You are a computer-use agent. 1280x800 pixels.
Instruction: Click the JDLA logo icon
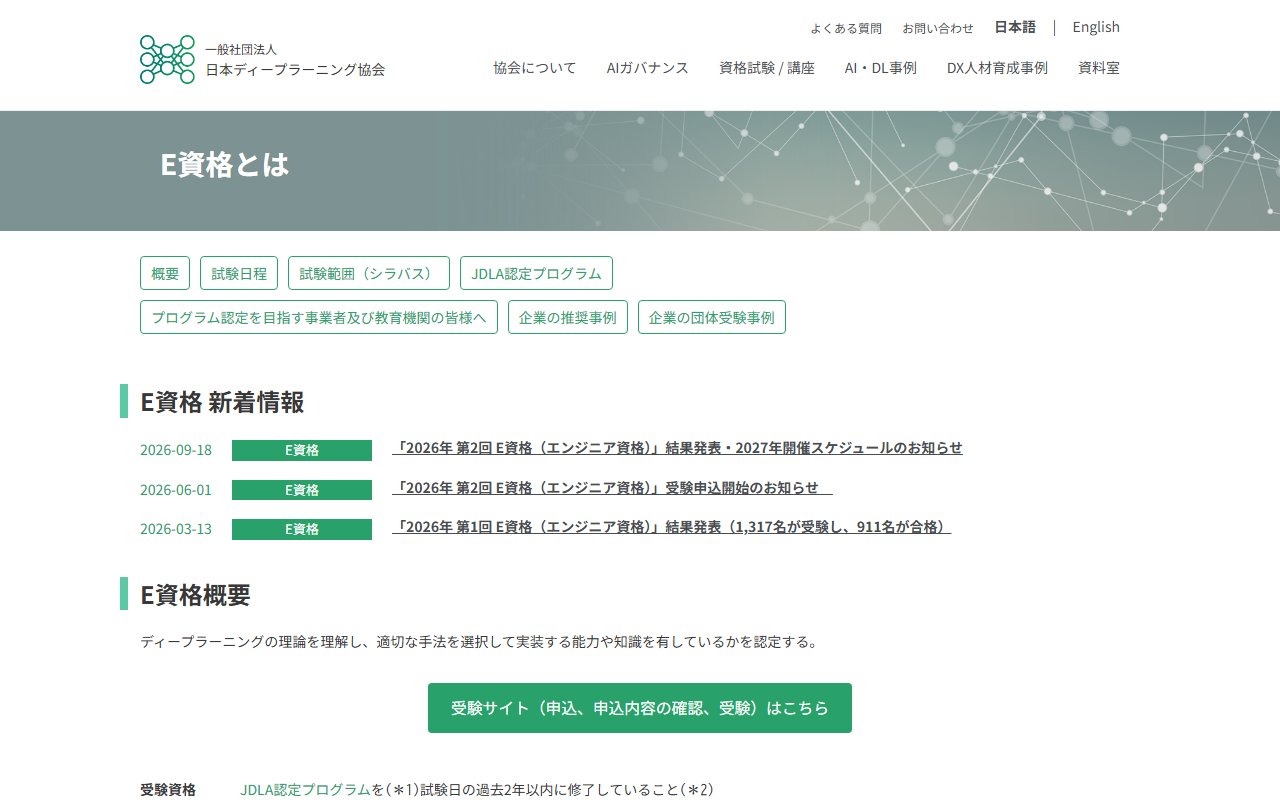[167, 59]
